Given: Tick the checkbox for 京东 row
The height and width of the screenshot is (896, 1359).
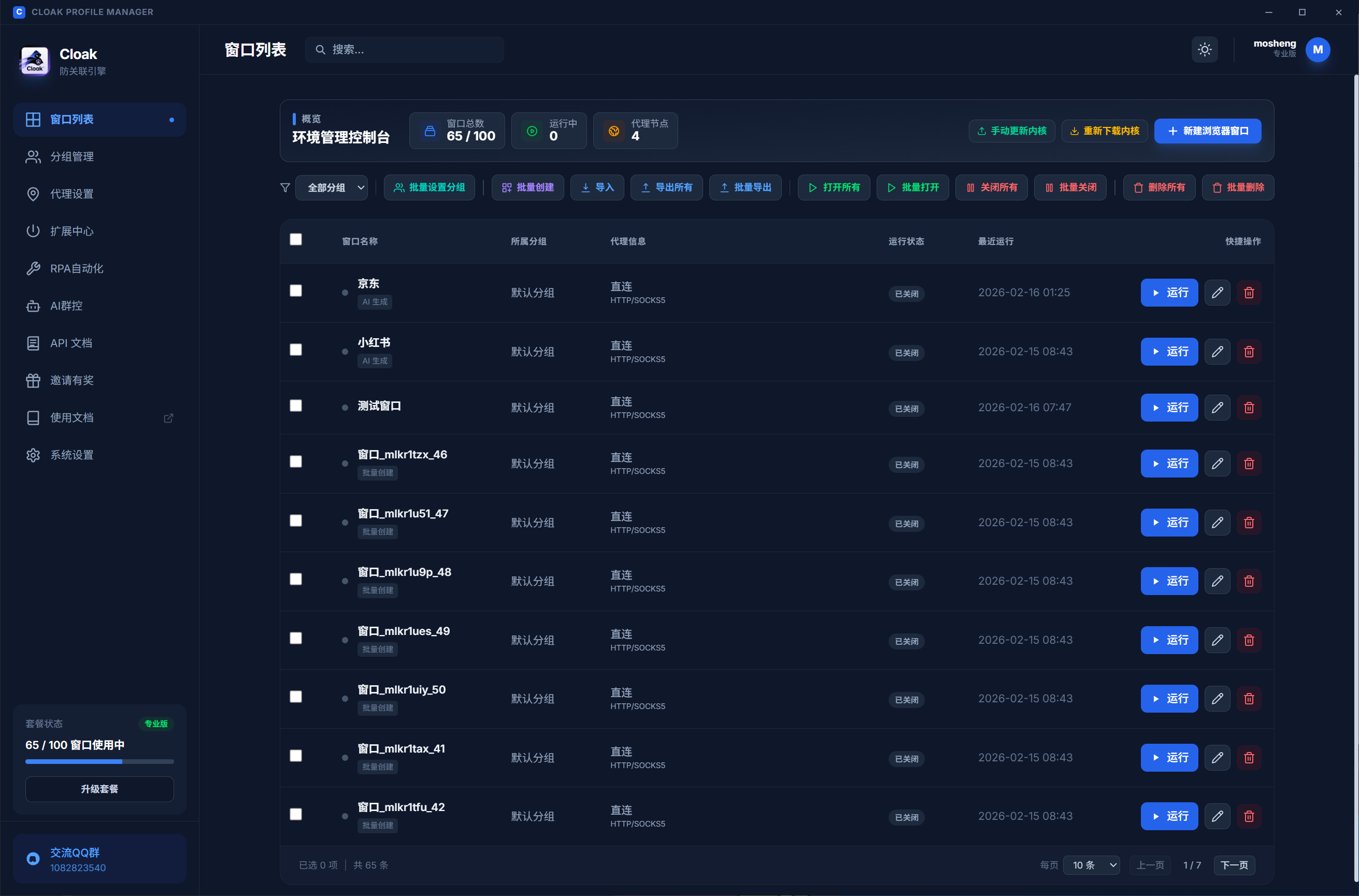Looking at the screenshot, I should [x=295, y=291].
